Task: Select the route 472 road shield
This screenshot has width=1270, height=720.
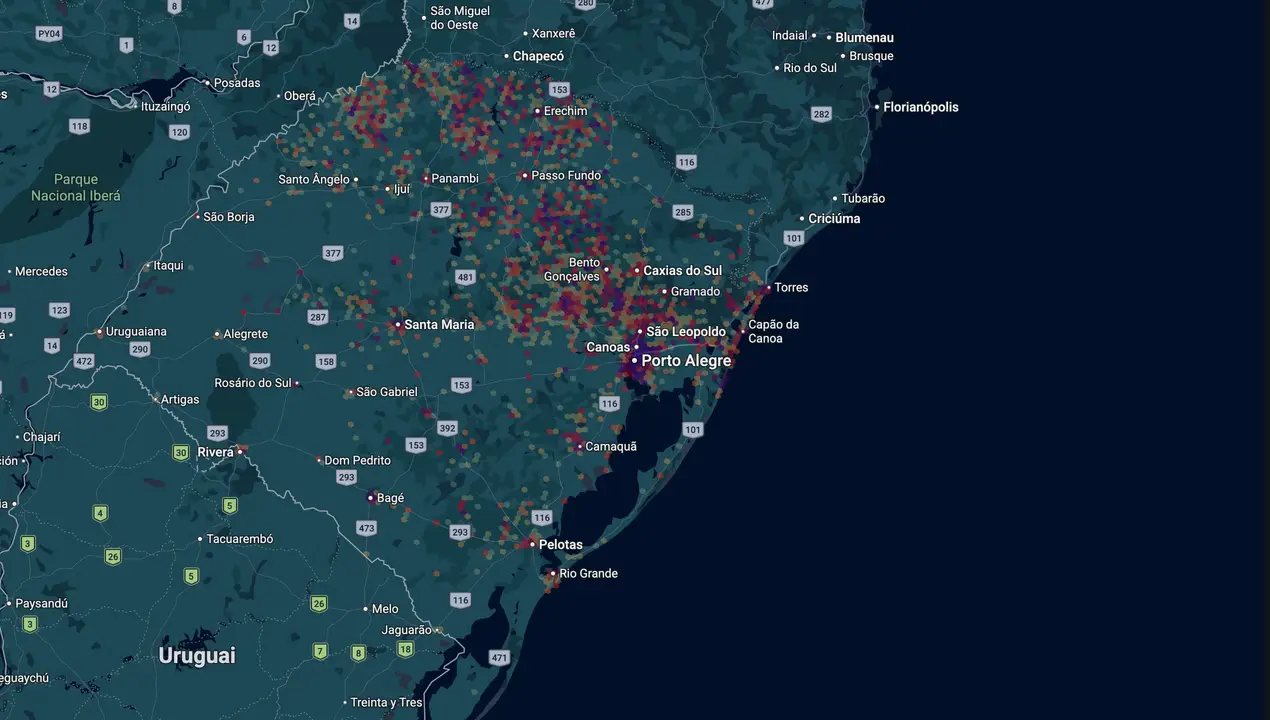Action: (x=84, y=361)
